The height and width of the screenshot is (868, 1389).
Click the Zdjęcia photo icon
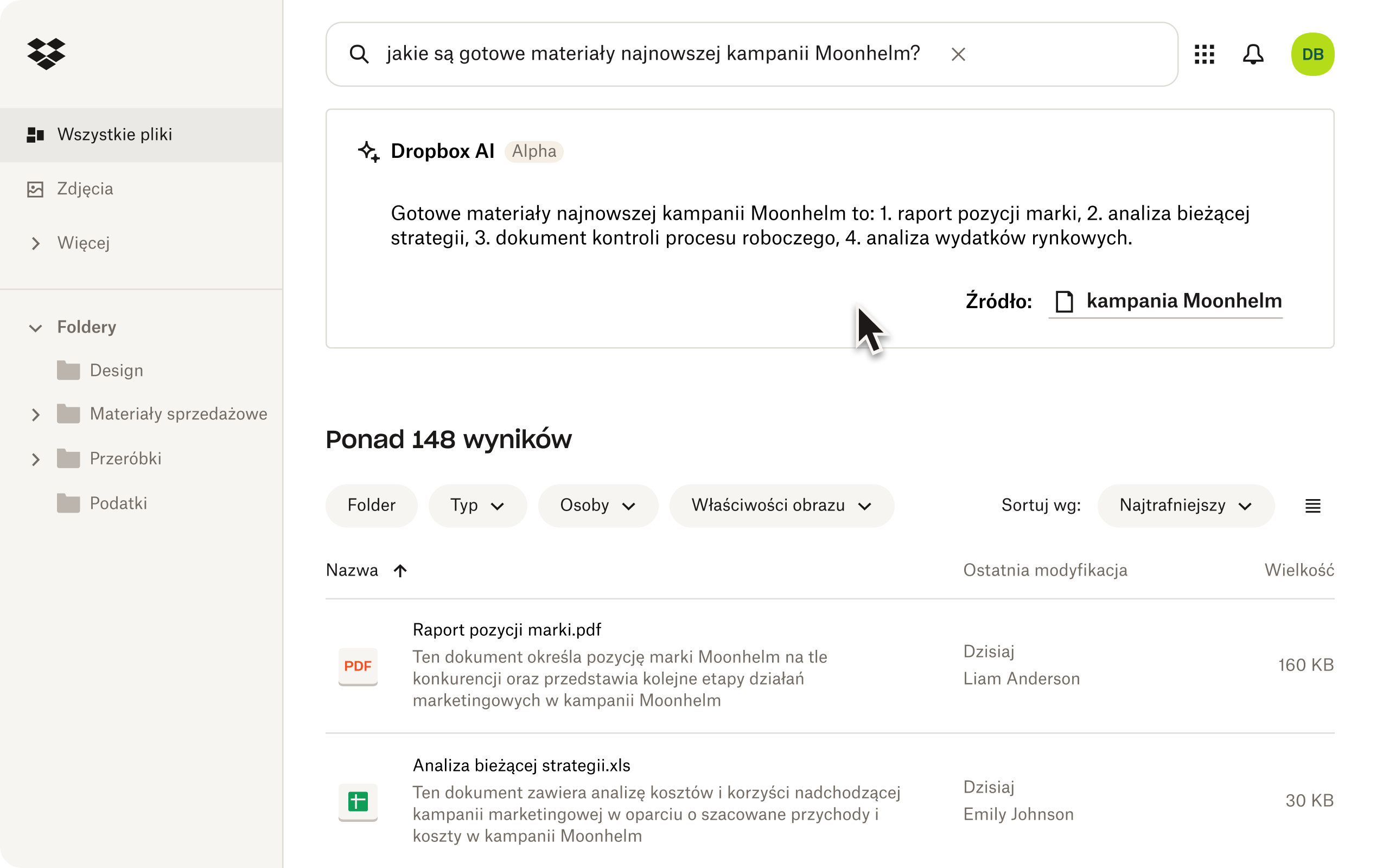pyautogui.click(x=36, y=189)
